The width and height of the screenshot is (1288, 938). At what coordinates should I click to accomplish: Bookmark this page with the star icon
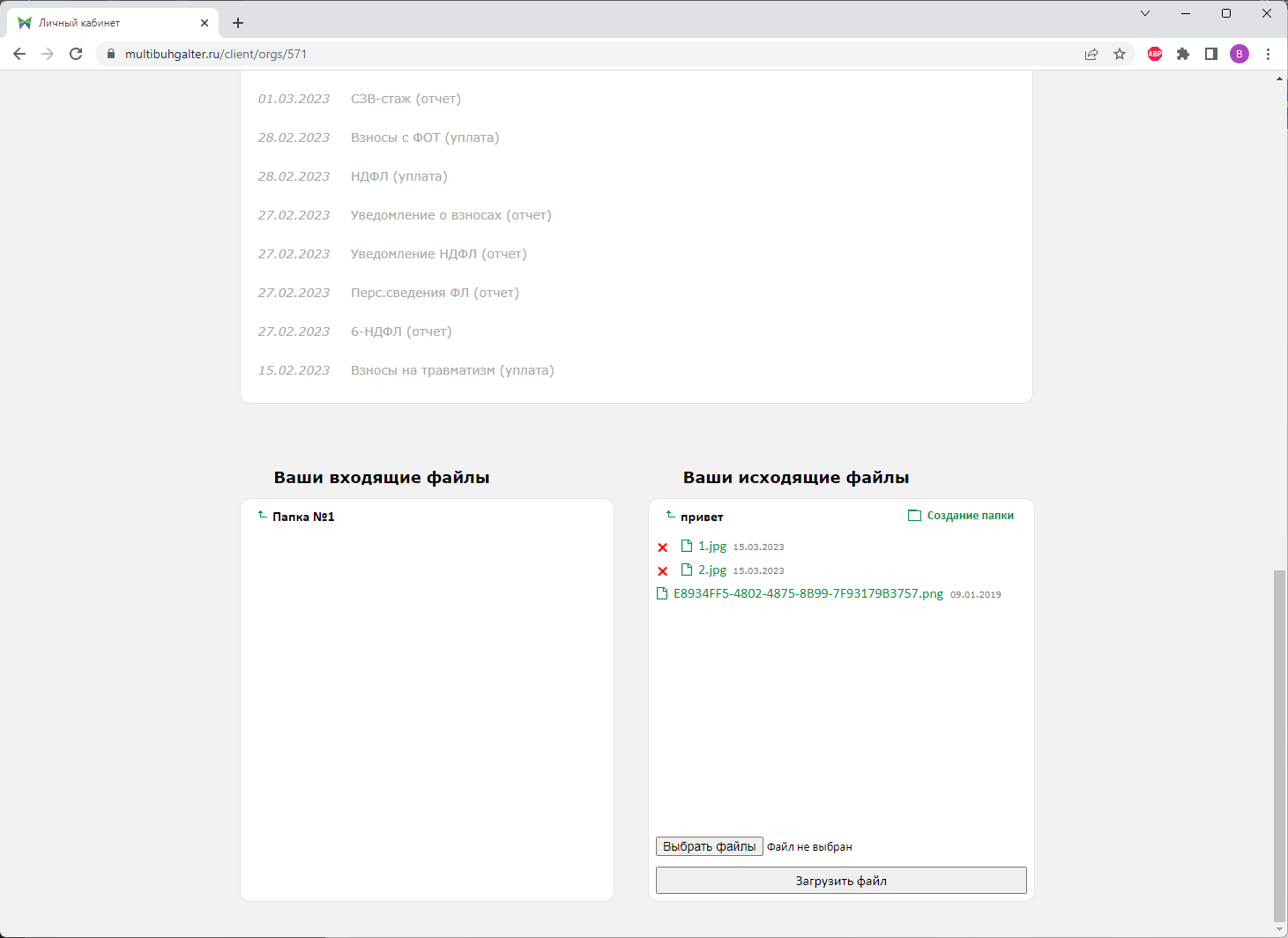coord(1120,54)
